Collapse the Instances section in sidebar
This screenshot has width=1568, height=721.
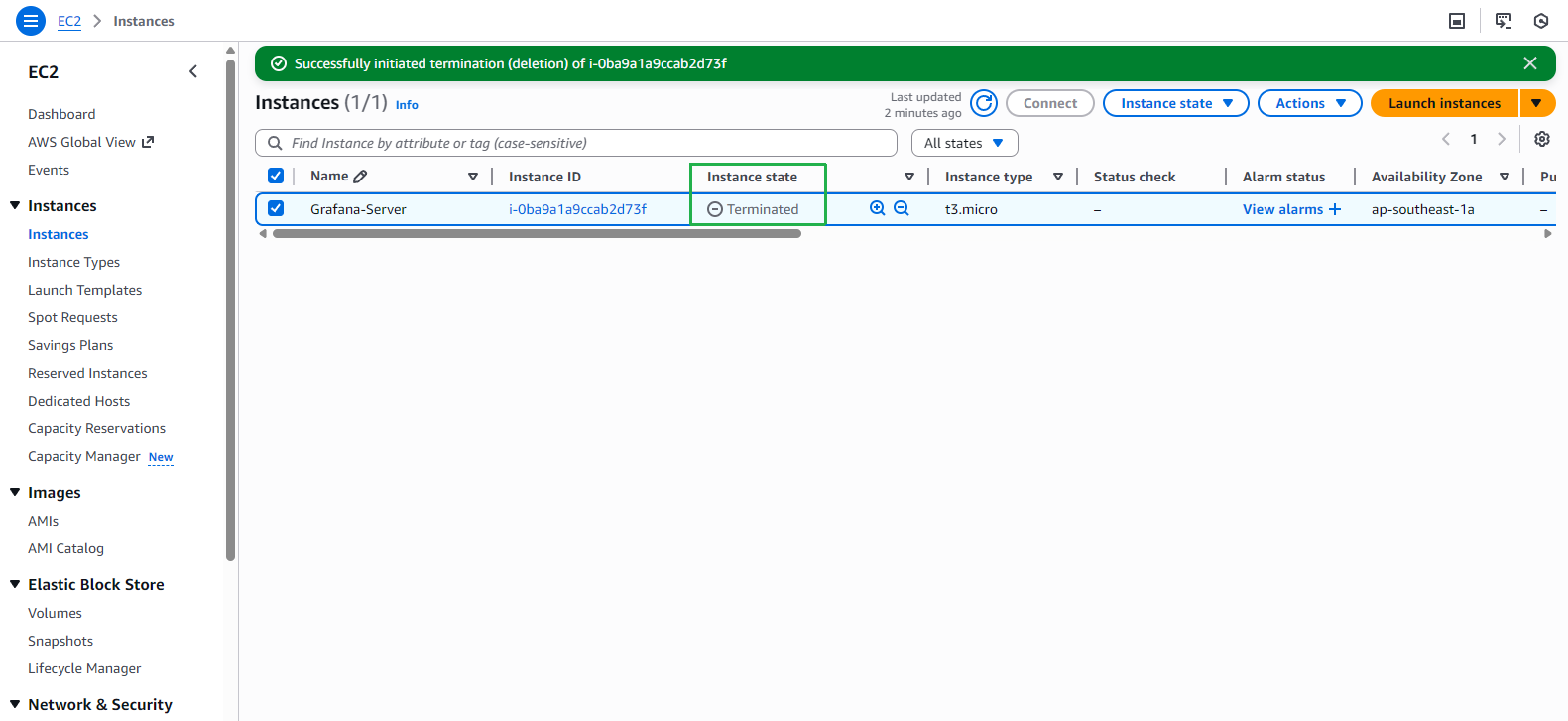point(15,205)
